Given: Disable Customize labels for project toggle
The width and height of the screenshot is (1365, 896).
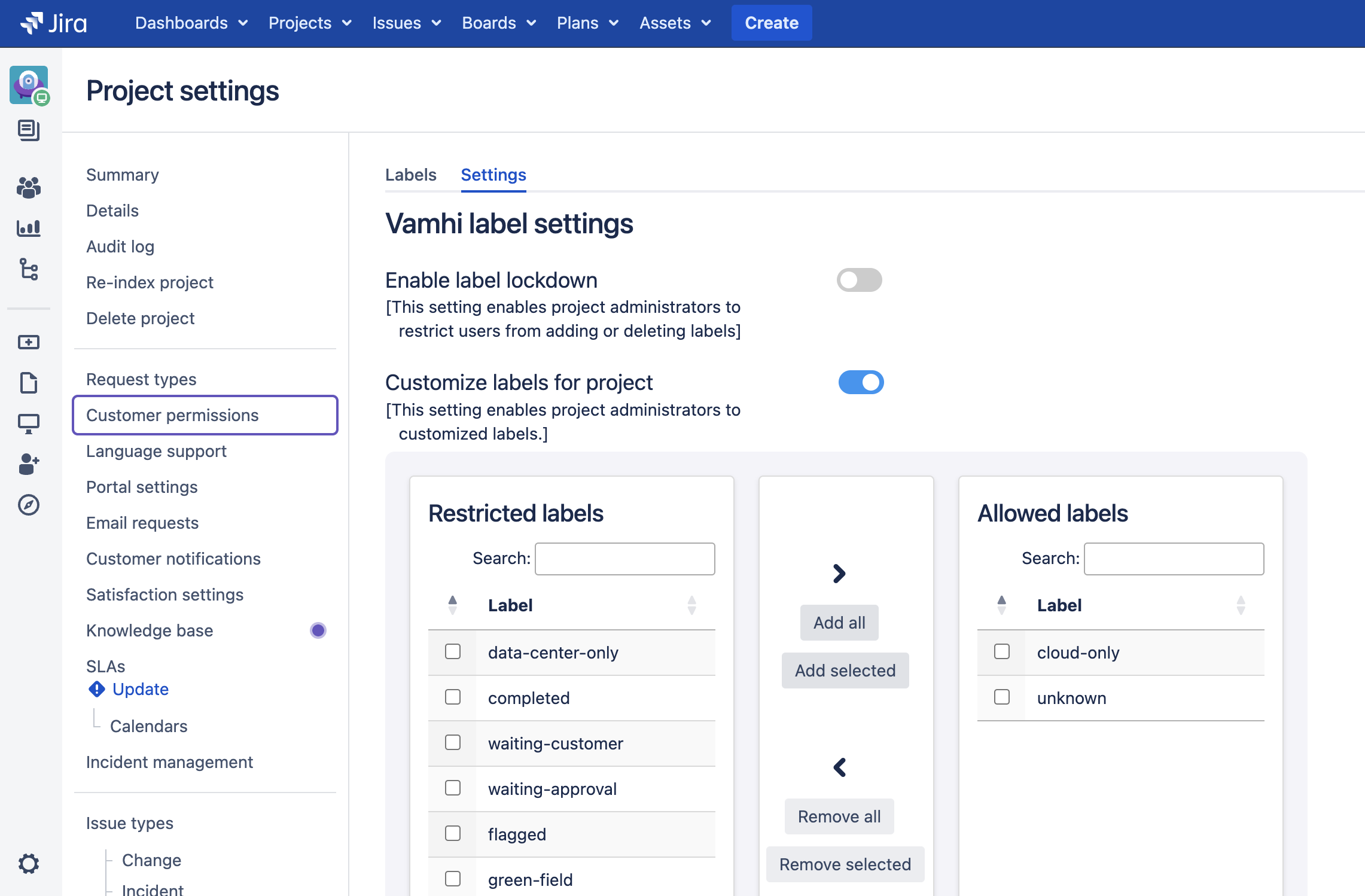Looking at the screenshot, I should pos(860,383).
